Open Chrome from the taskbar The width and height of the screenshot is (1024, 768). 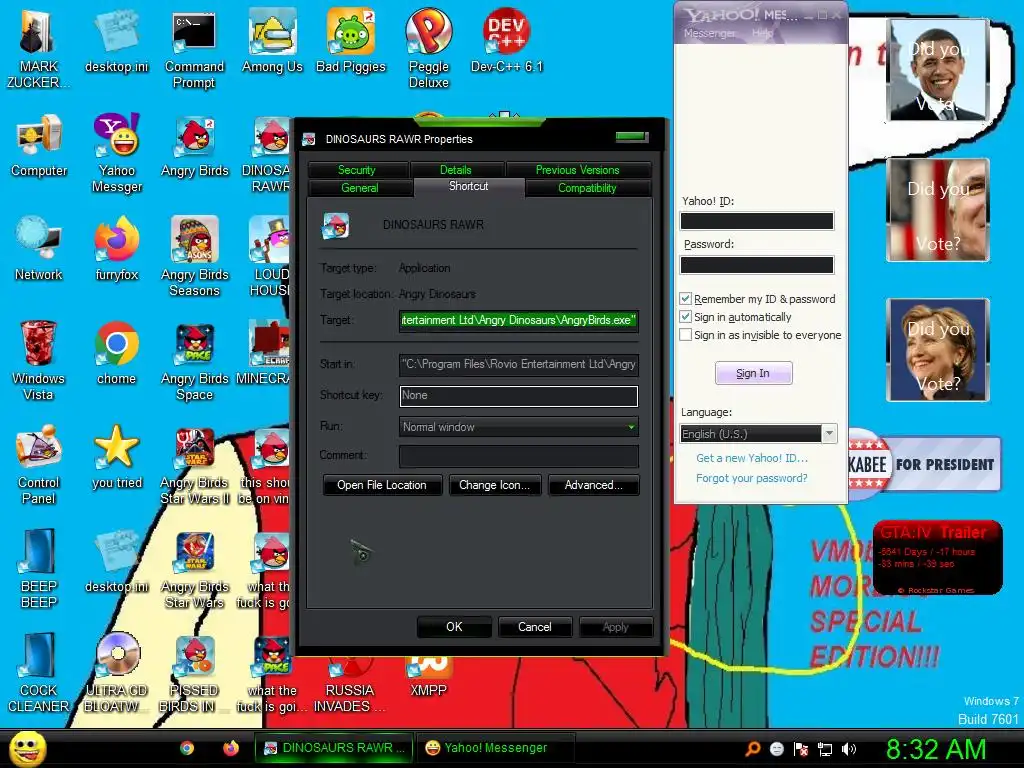pos(187,748)
